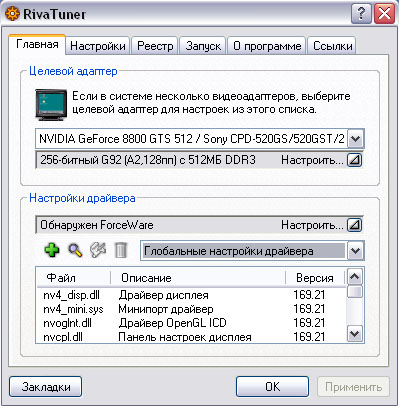Image resolution: width=399 pixels, height=406 pixels.
Task: Click the monitor icon in Целевой адаптер
Action: pos(51,104)
